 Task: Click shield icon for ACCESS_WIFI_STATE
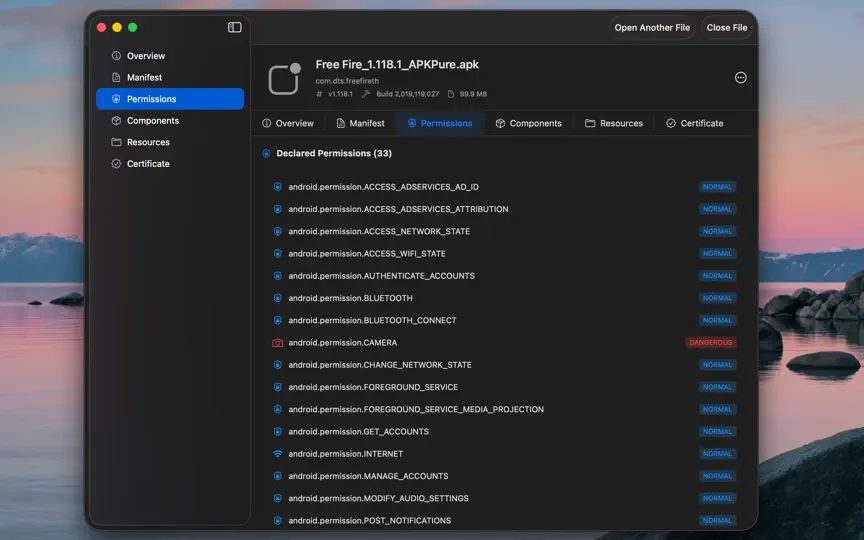[x=278, y=253]
